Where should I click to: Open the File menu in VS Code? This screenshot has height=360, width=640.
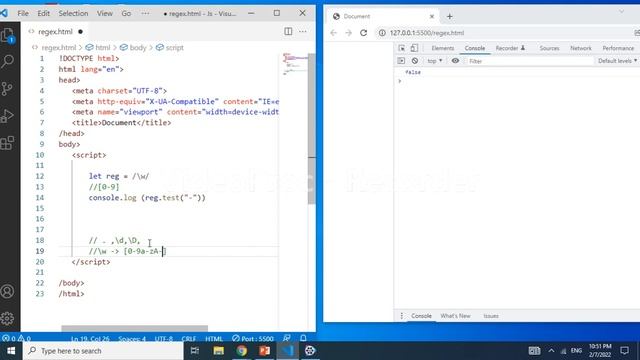pyautogui.click(x=23, y=13)
